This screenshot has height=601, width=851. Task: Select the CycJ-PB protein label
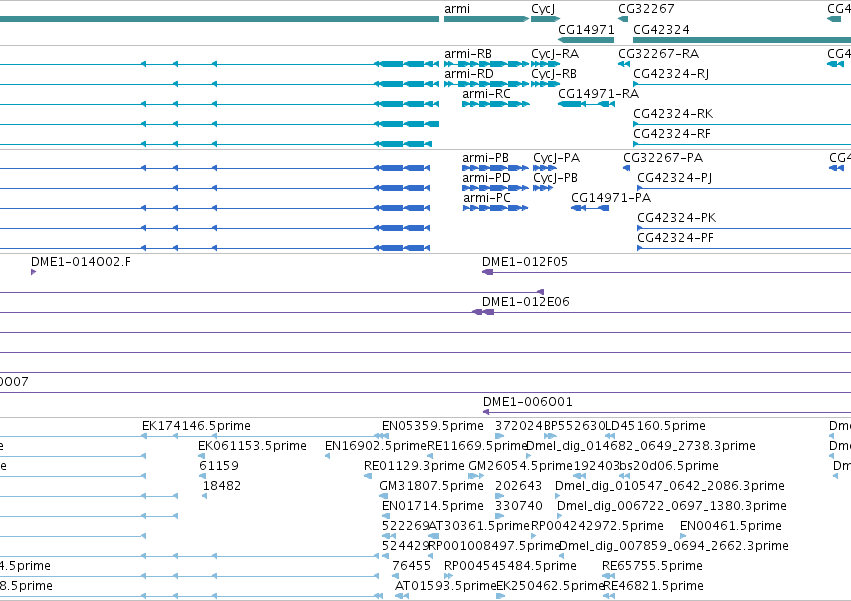[x=556, y=178]
